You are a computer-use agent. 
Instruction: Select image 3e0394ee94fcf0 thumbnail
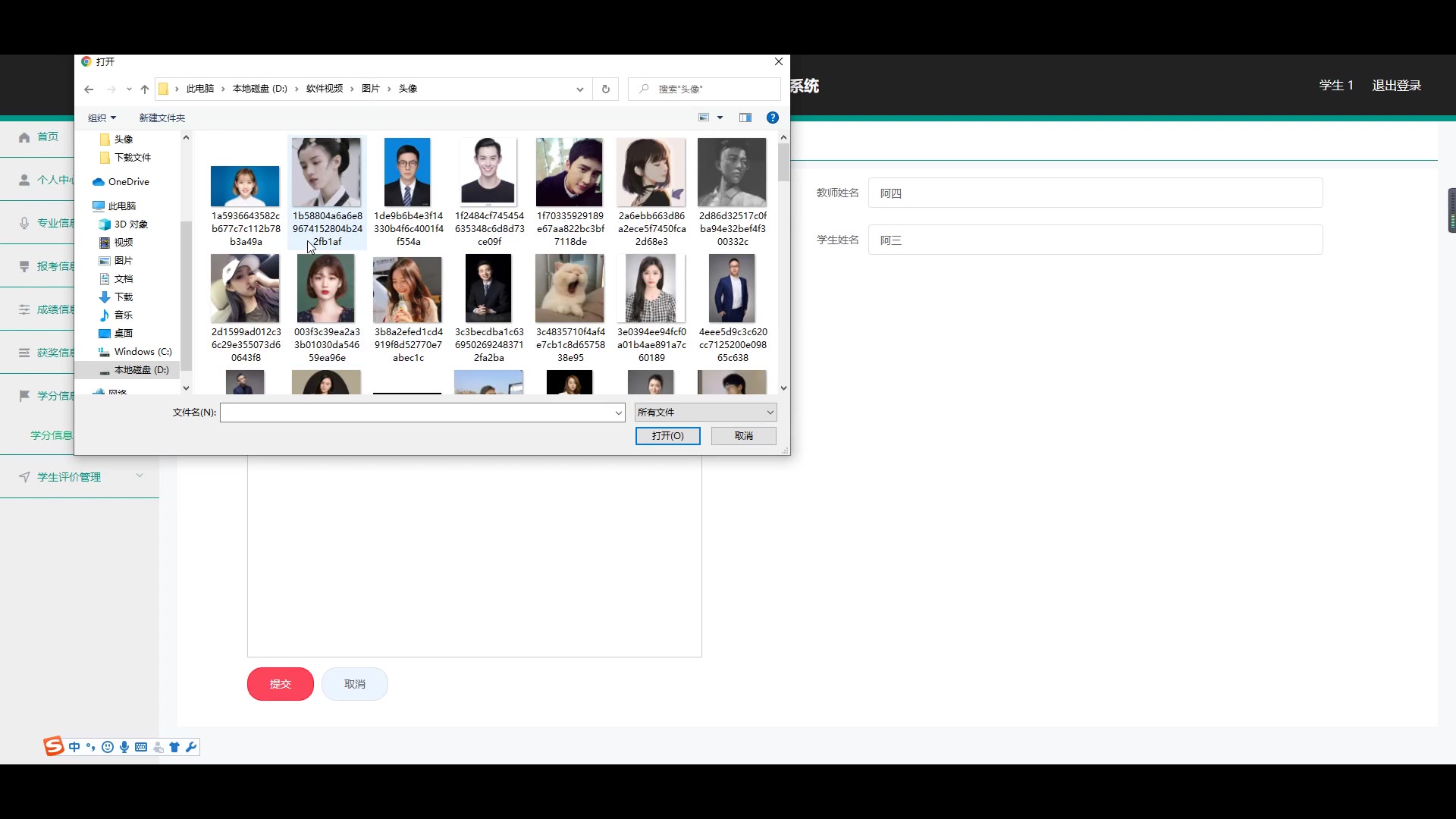(651, 288)
